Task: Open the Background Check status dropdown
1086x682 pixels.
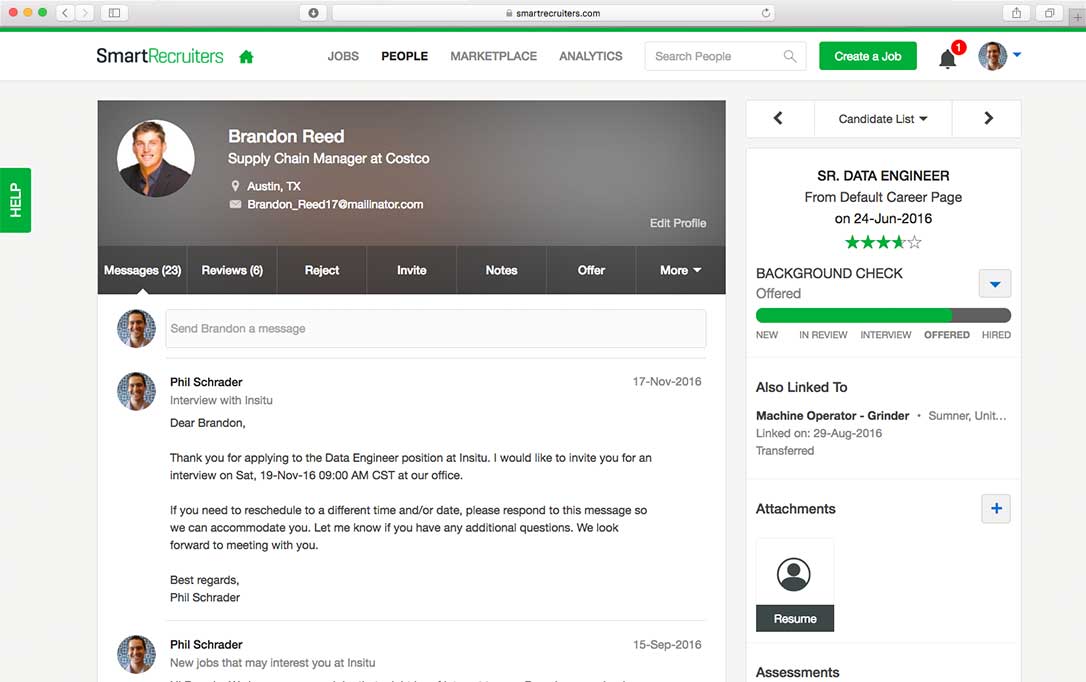Action: coord(995,284)
